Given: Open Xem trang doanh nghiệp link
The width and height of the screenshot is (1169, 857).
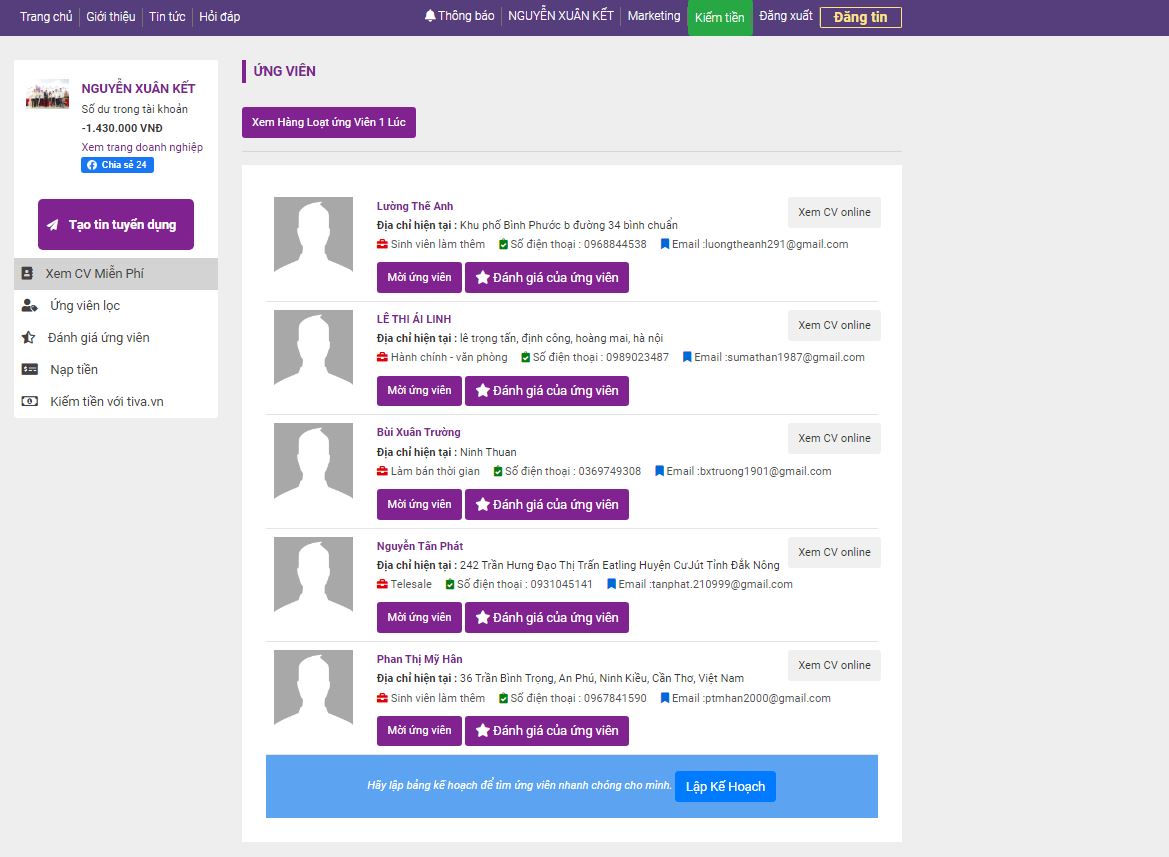Looking at the screenshot, I should coord(142,147).
